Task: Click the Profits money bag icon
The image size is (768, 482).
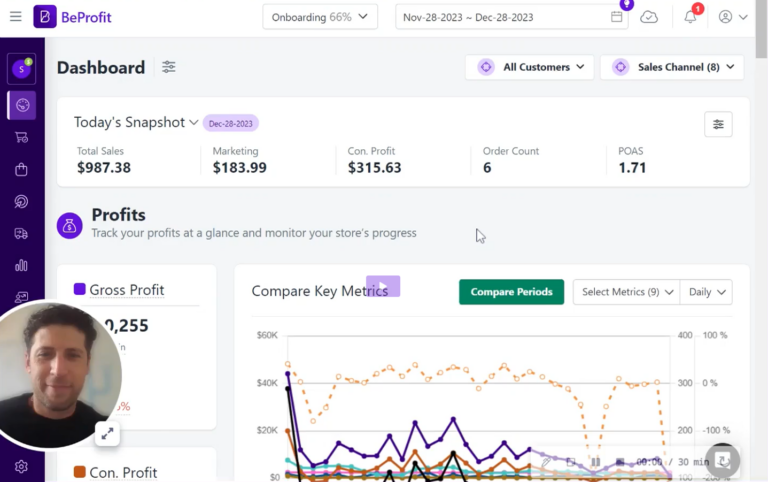Action: pyautogui.click(x=70, y=226)
